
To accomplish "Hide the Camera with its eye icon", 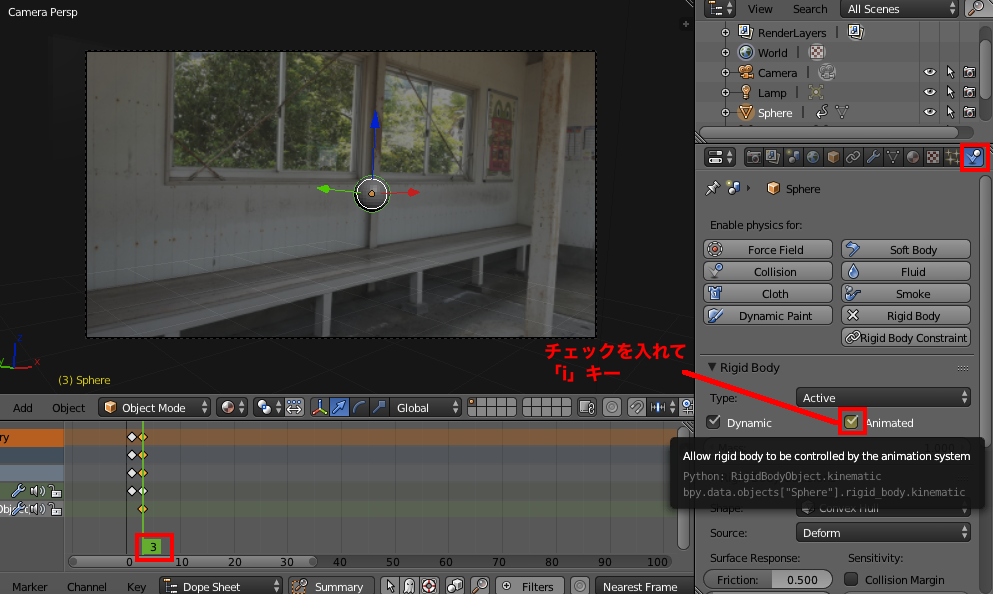I will (x=930, y=72).
